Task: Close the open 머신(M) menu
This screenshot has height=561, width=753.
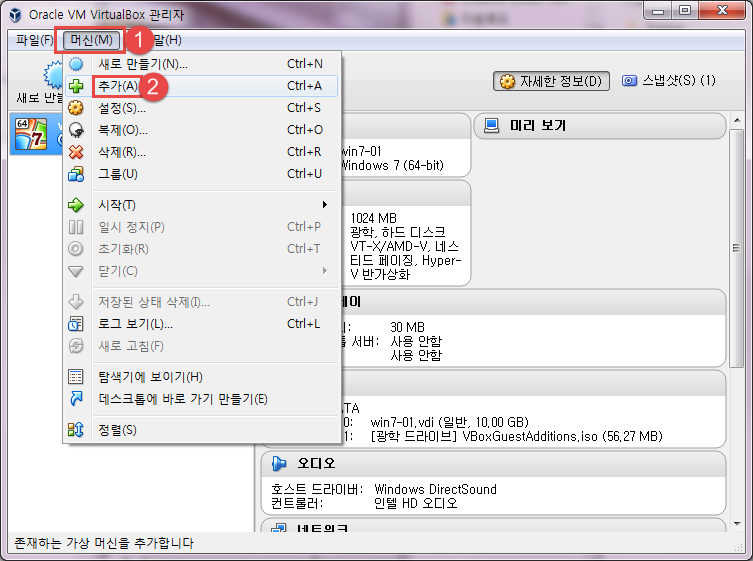Action: pos(91,40)
